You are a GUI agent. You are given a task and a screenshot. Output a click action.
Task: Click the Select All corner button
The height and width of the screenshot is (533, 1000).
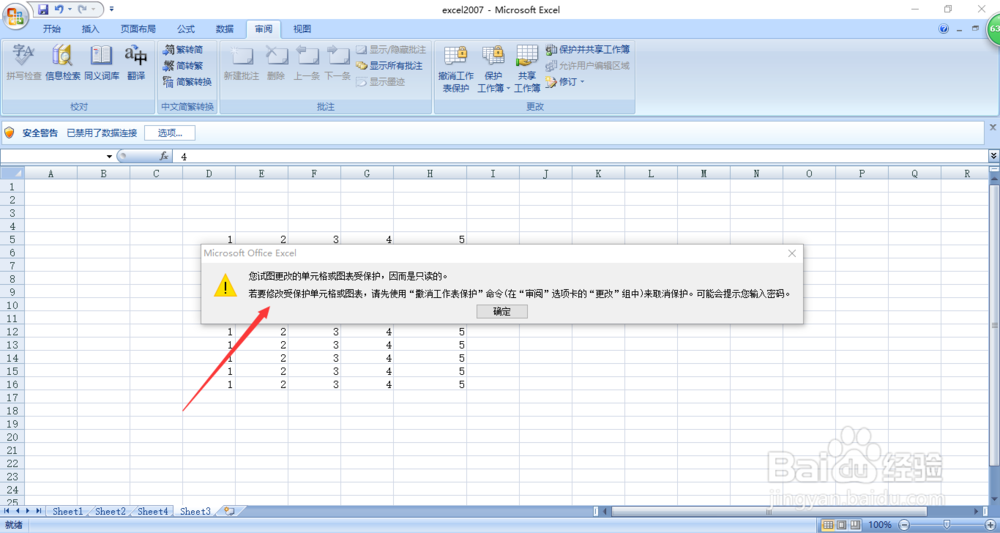tap(12, 173)
